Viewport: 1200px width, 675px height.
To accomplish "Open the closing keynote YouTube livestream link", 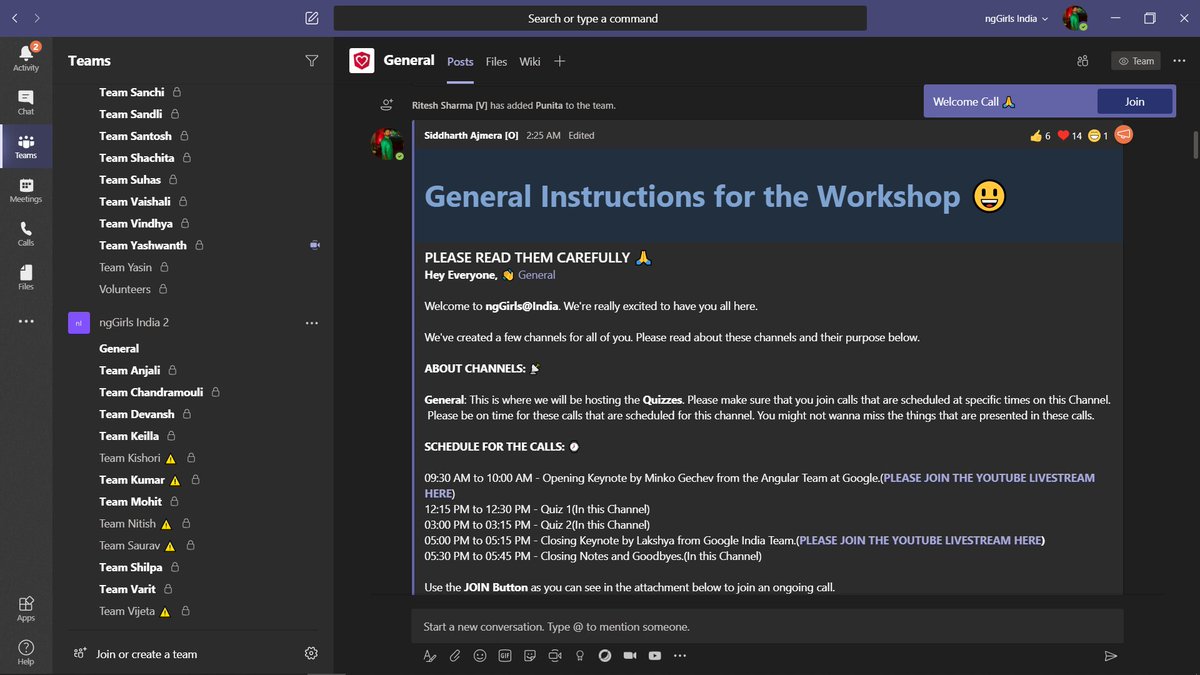I will (x=920, y=540).
